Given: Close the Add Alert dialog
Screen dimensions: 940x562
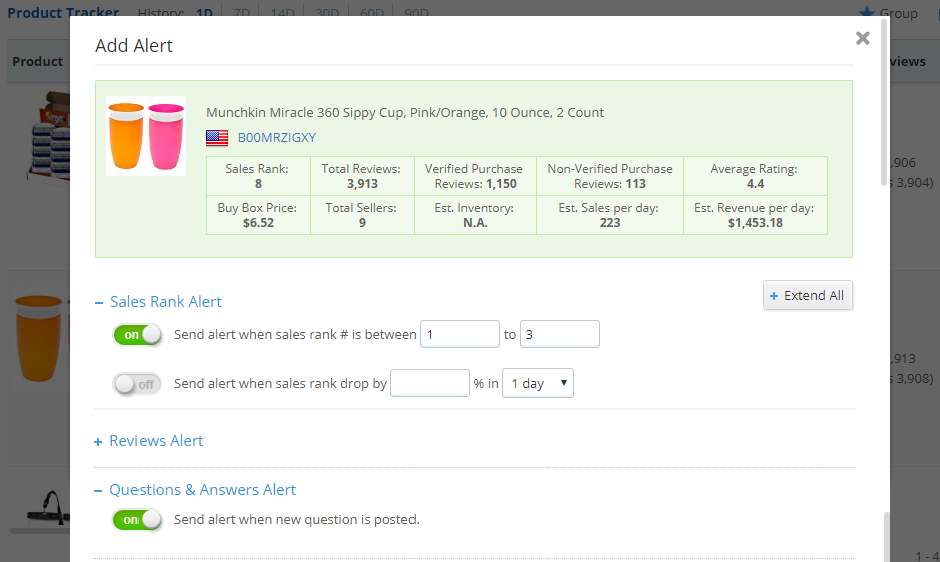Looking at the screenshot, I should click(x=863, y=38).
